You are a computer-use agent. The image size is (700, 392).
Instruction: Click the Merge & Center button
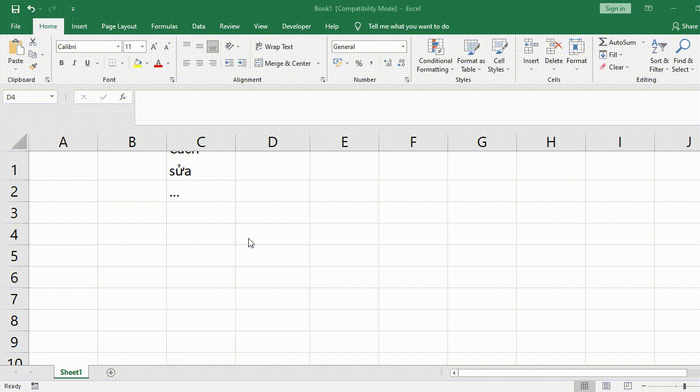coord(283,63)
